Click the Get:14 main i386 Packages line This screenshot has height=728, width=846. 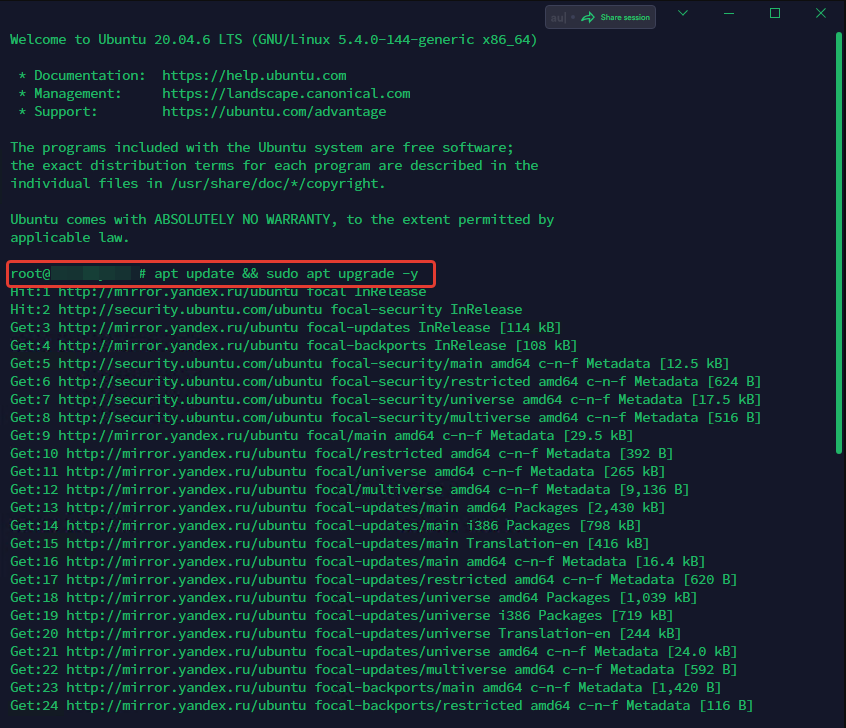(325, 526)
